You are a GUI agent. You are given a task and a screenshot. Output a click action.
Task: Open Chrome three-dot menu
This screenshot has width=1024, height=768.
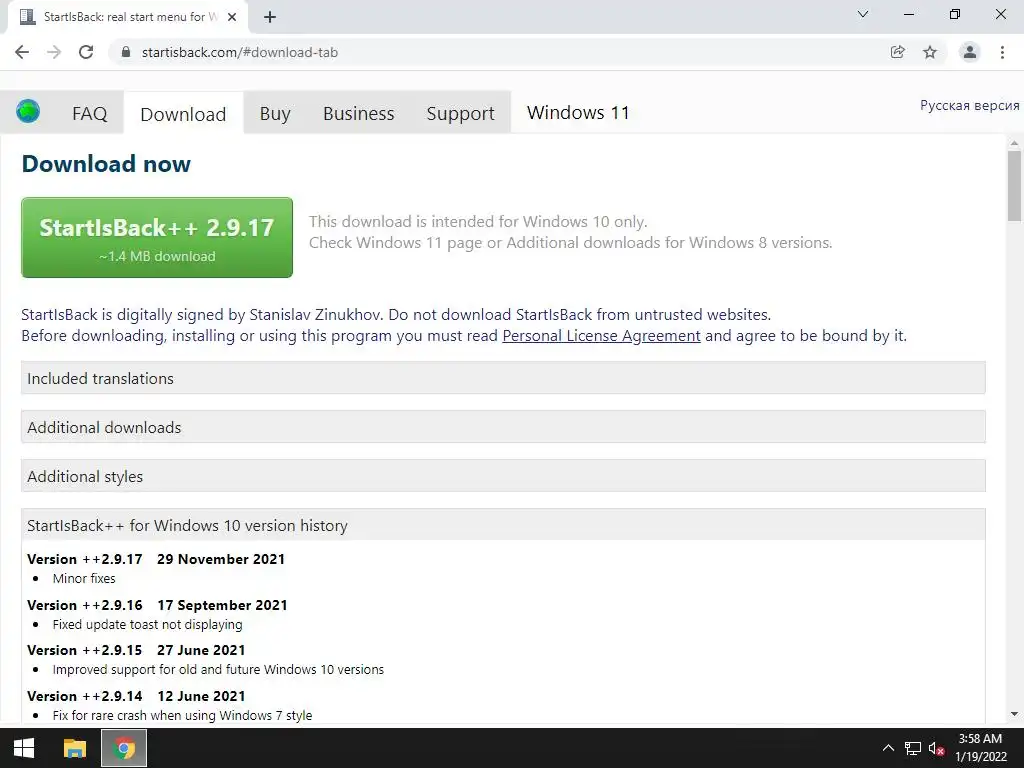point(1002,52)
